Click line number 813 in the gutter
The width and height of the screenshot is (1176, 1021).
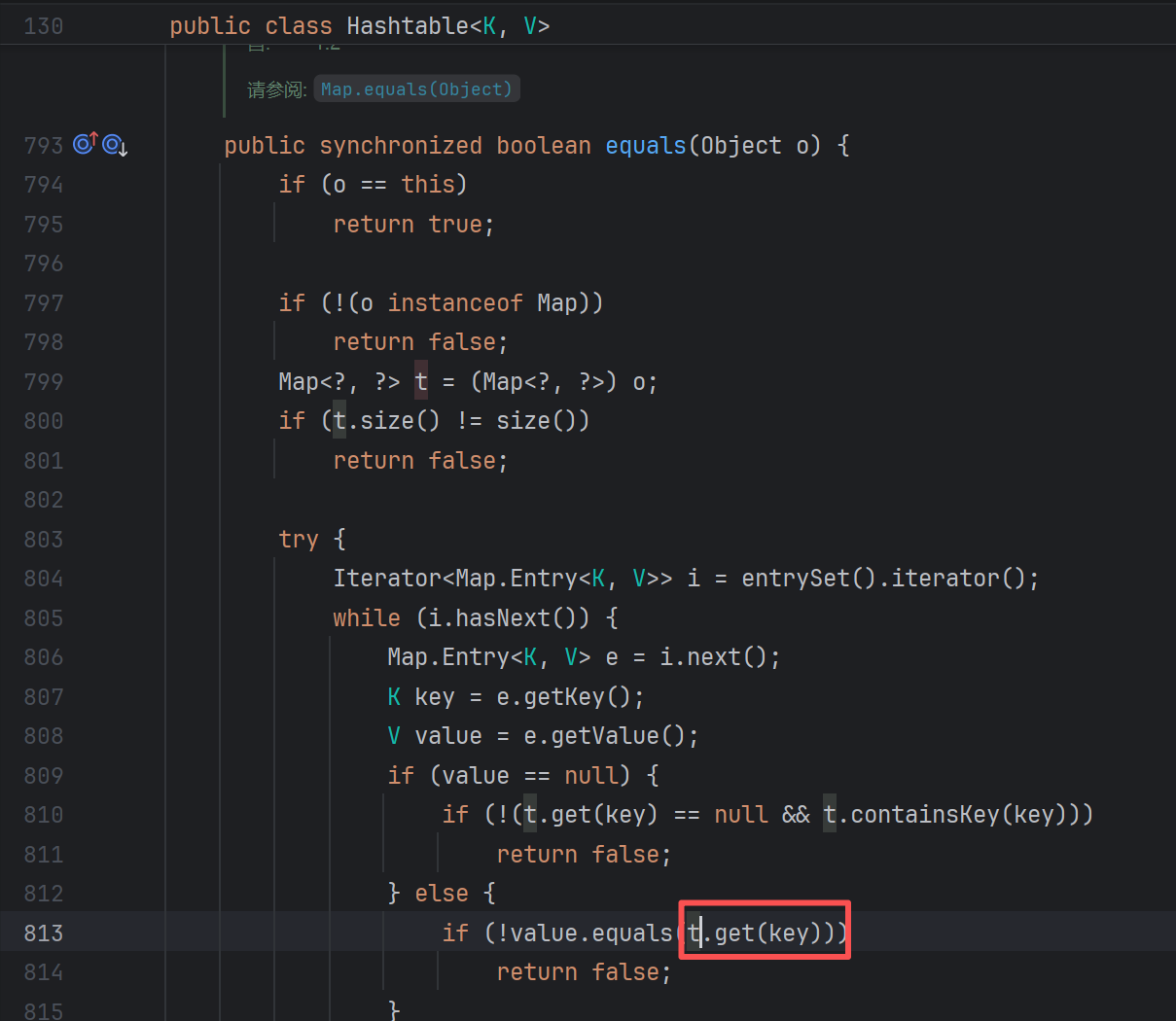point(44,933)
